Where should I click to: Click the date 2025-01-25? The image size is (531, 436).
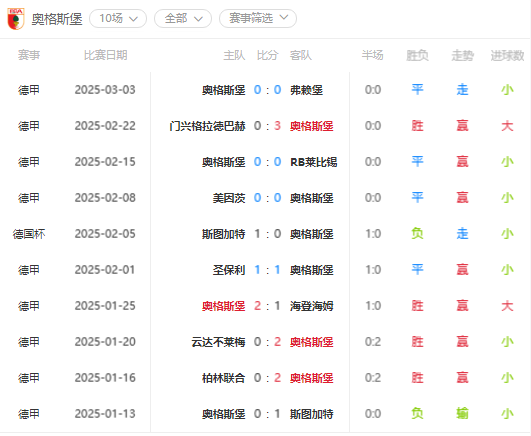point(105,306)
